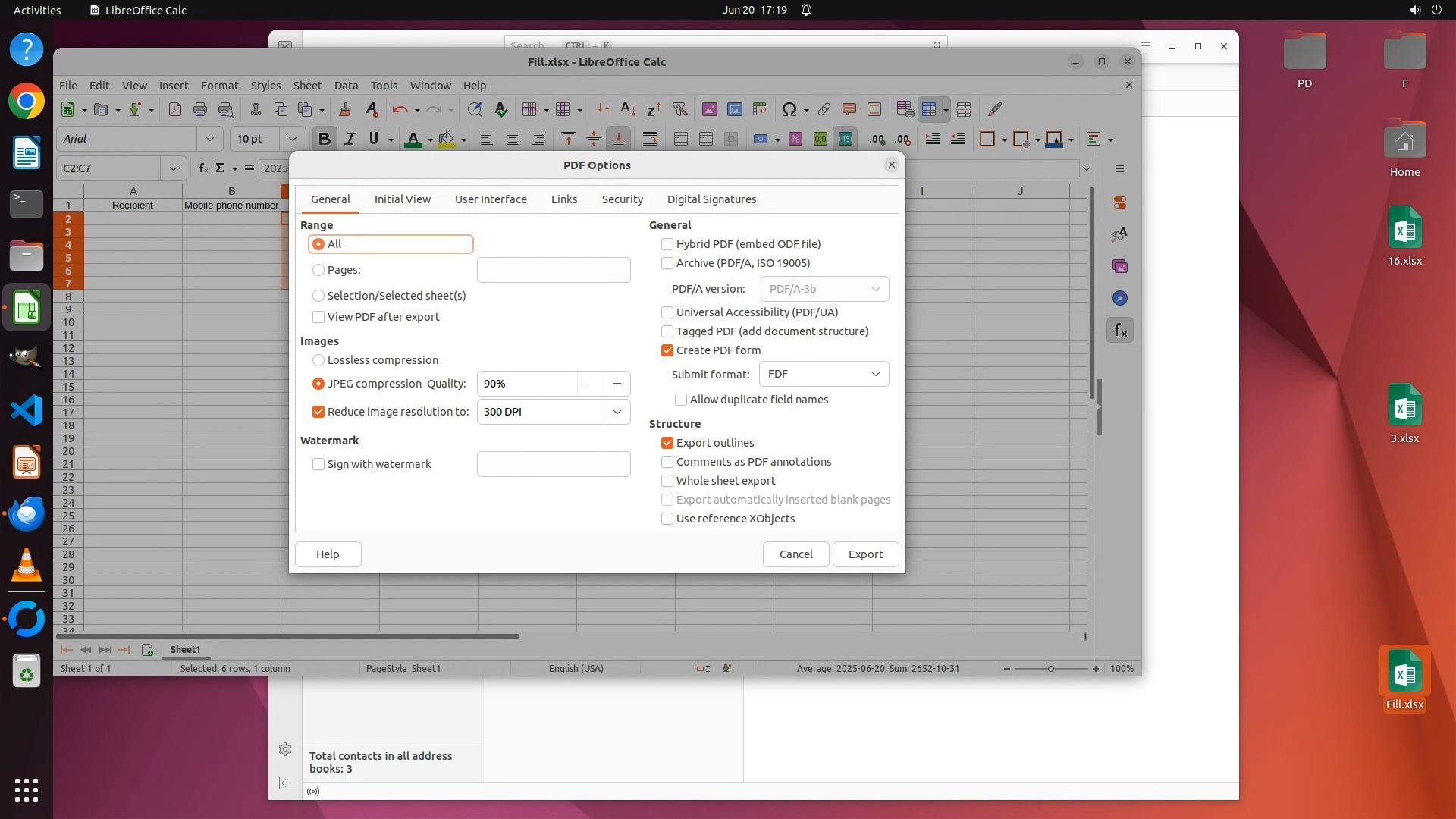
Task: Open the Initial View tab
Action: click(x=402, y=199)
